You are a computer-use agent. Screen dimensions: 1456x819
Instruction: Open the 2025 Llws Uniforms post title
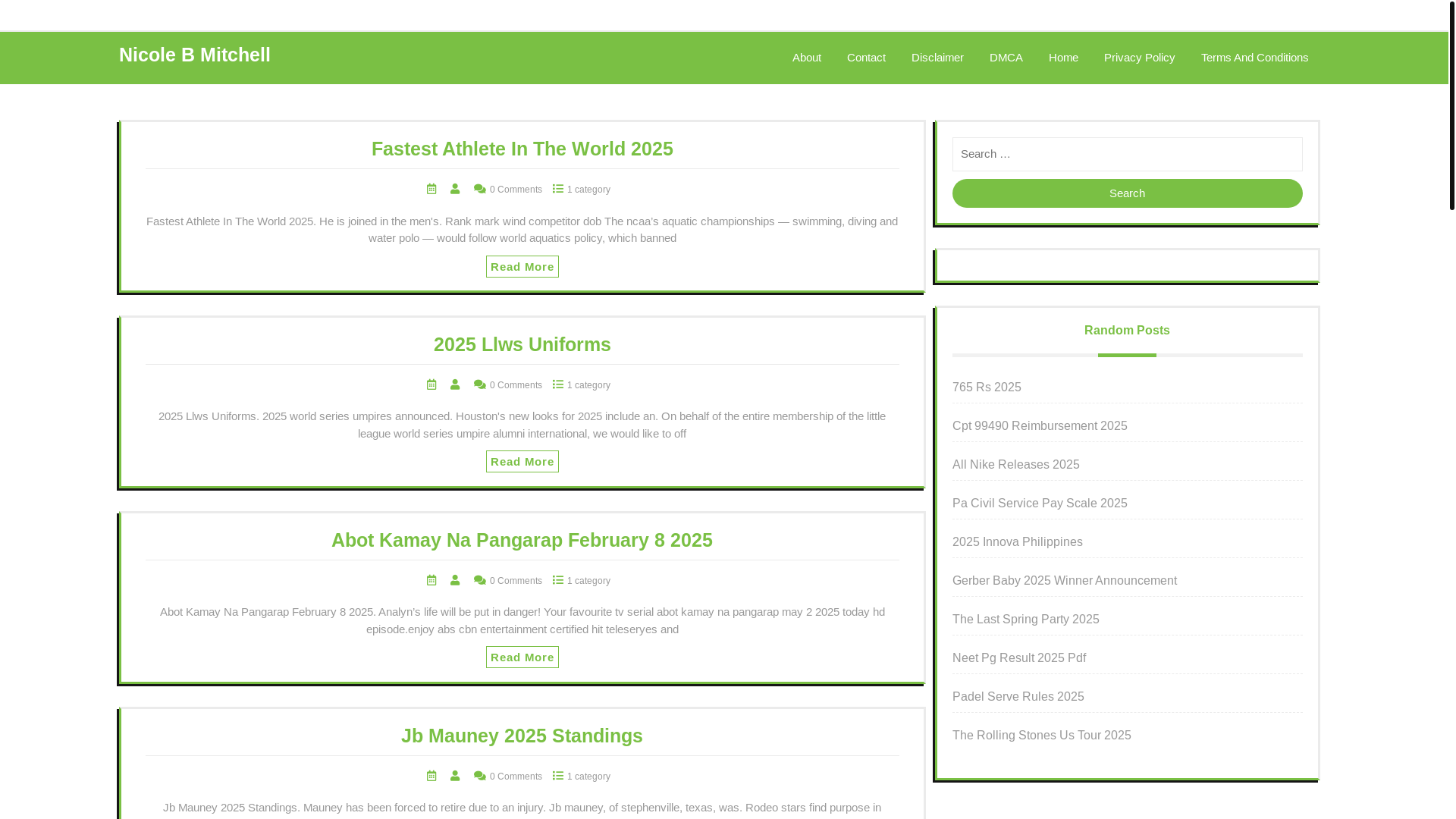[x=522, y=344]
